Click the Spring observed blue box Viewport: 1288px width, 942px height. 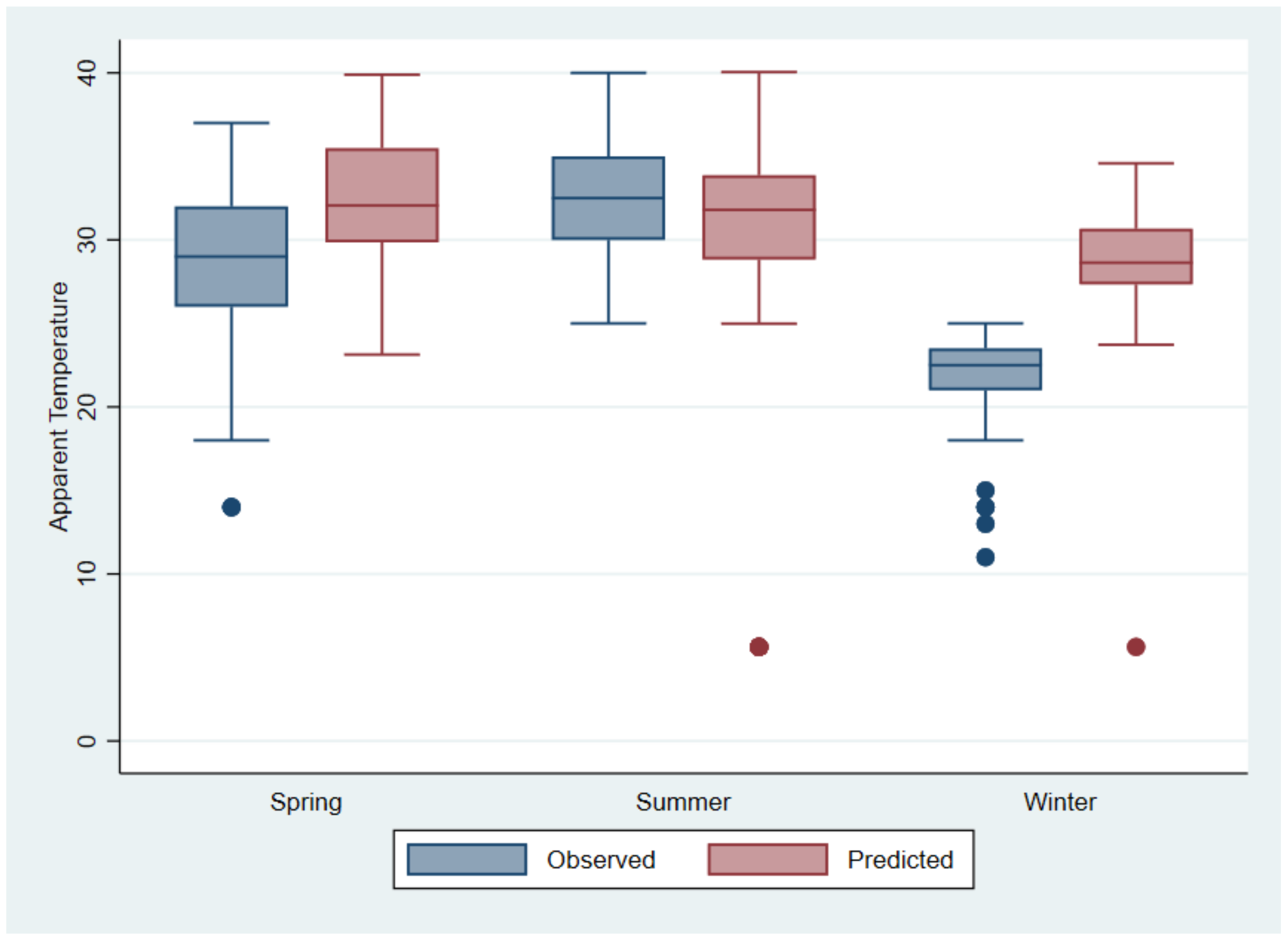click(x=232, y=257)
